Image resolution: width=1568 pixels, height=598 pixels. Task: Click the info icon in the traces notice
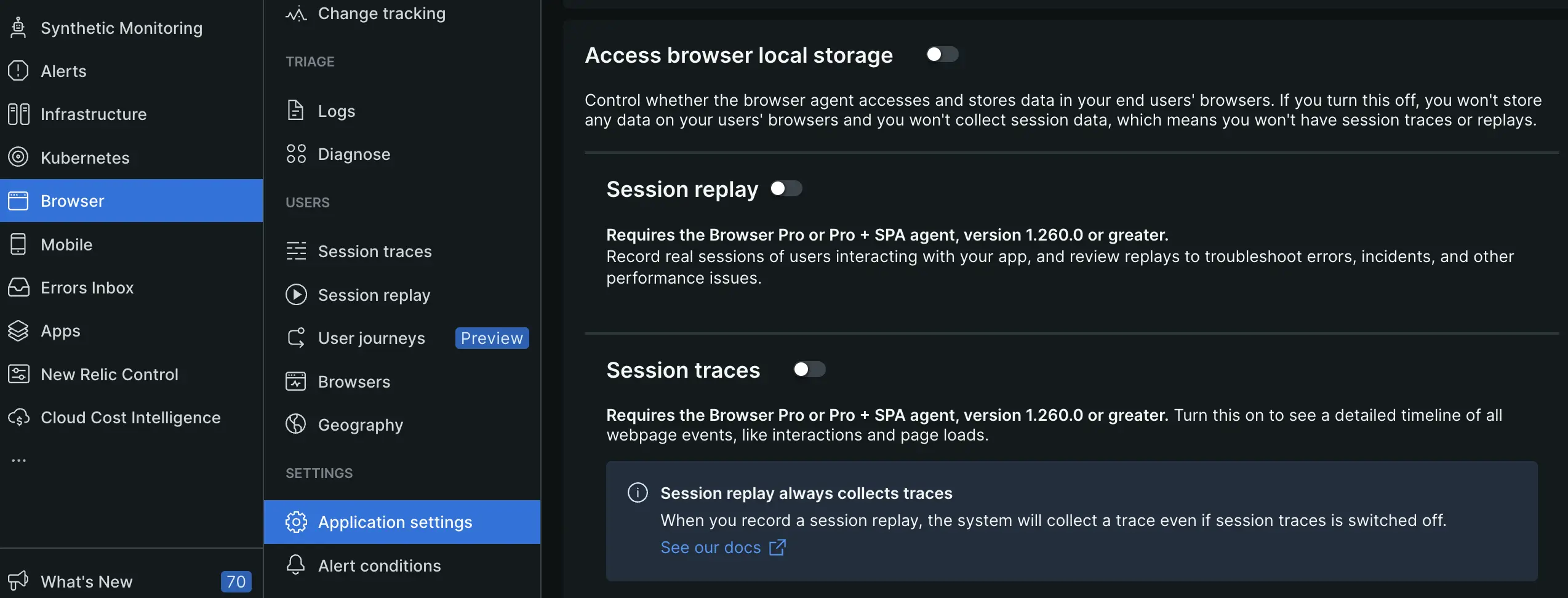(637, 492)
